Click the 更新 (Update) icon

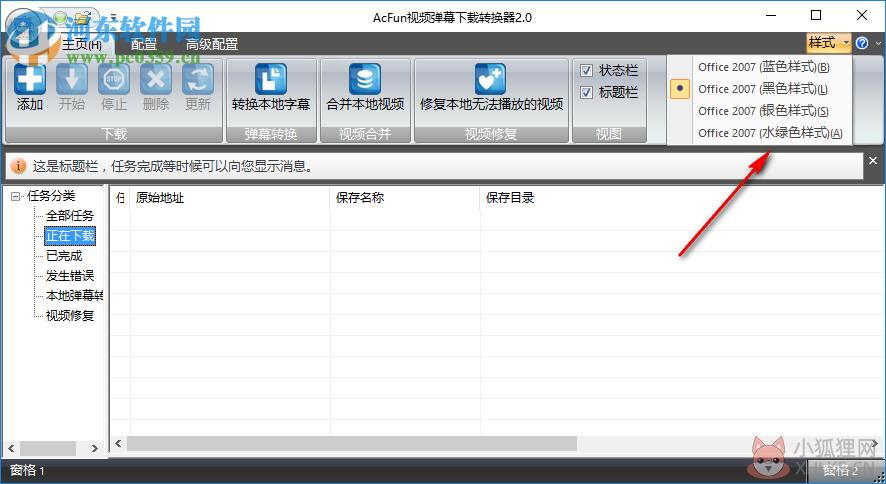(x=198, y=79)
